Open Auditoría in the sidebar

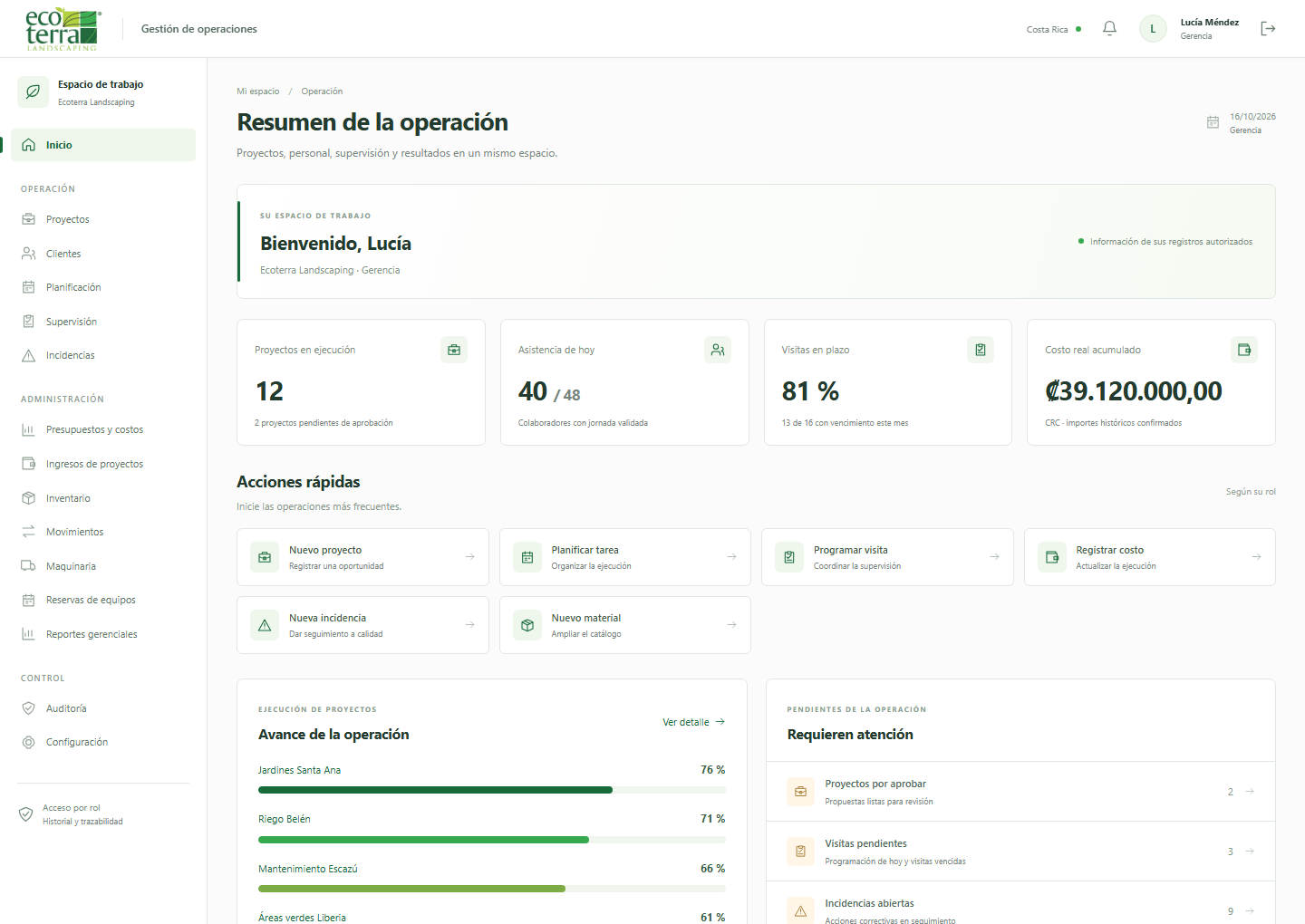click(103, 708)
